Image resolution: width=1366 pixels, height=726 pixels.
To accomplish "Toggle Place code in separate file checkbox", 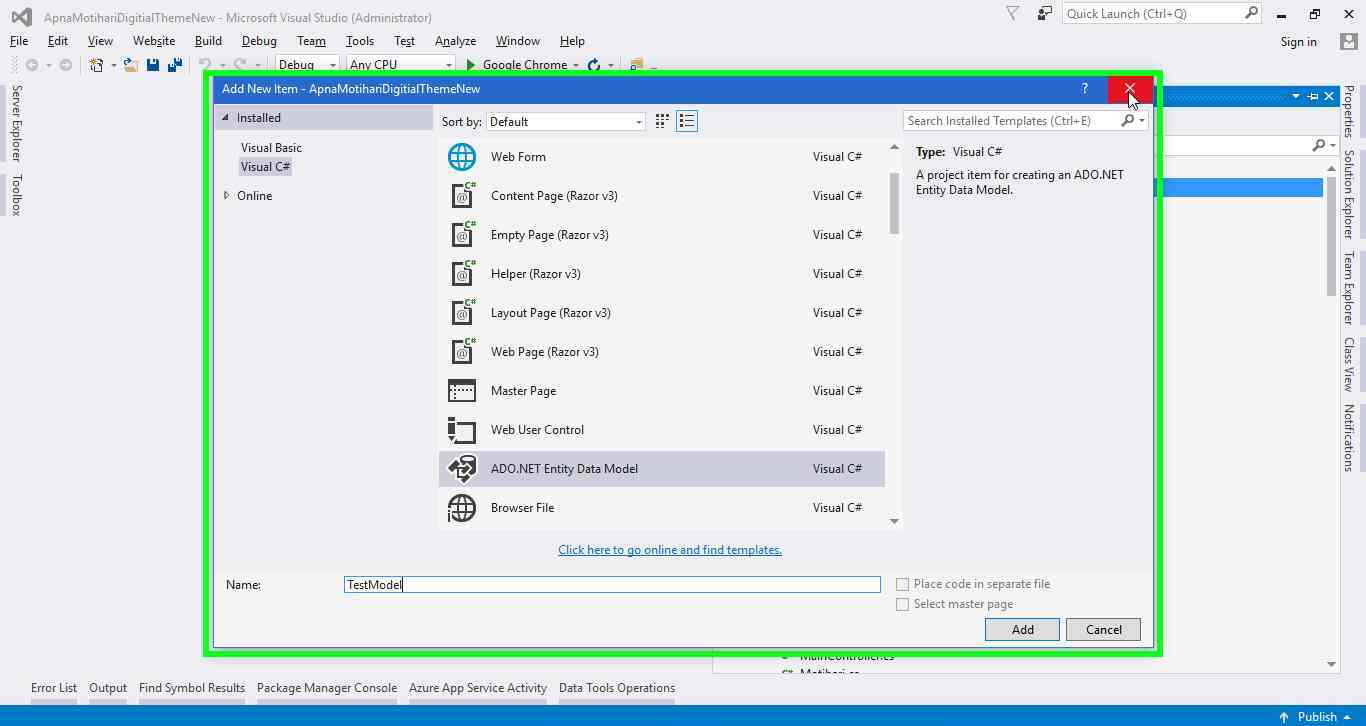I will [x=903, y=584].
